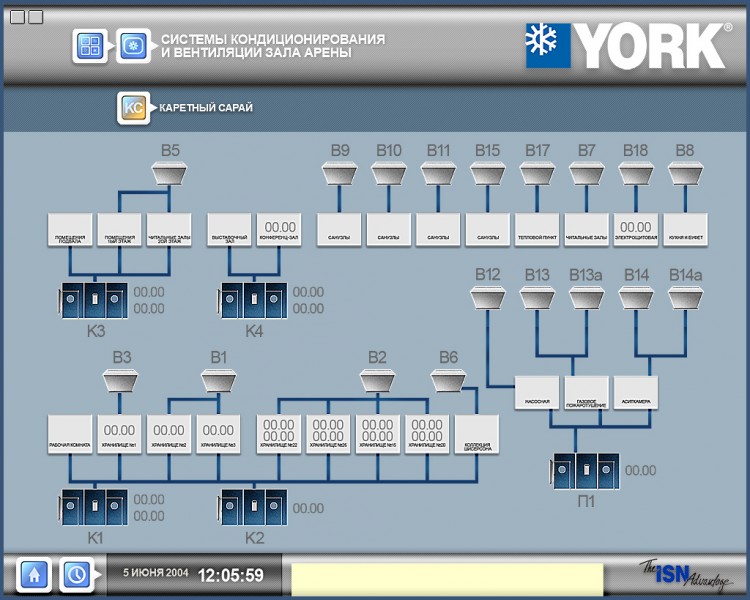Screen dimensions: 750x600
Task: Open the Кухня и буфет room box
Action: [x=685, y=230]
